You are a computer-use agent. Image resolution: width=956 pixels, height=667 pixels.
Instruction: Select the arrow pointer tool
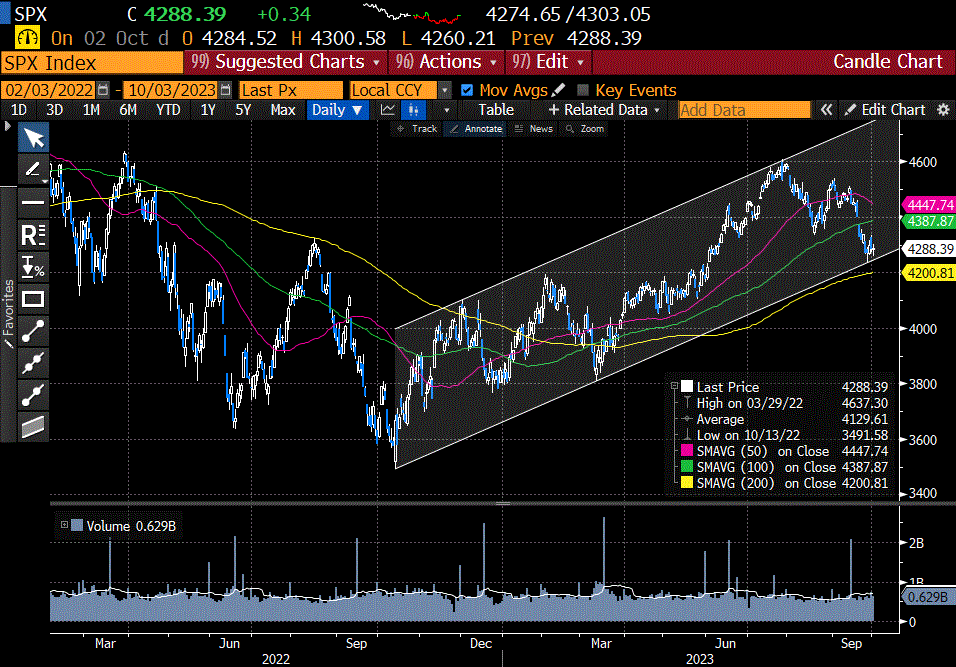(x=34, y=137)
